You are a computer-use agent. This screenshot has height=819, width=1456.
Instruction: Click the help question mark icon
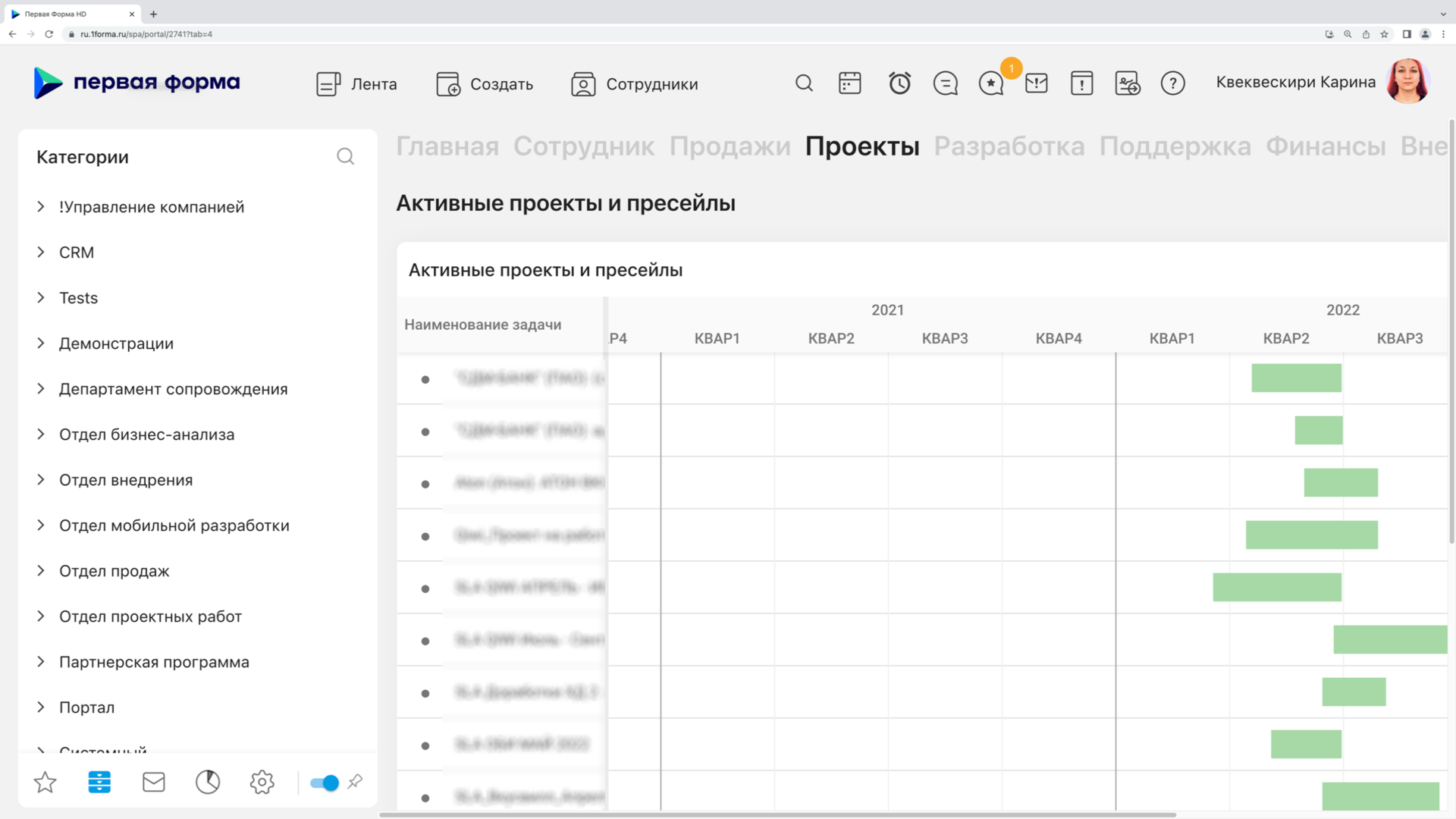tap(1172, 83)
